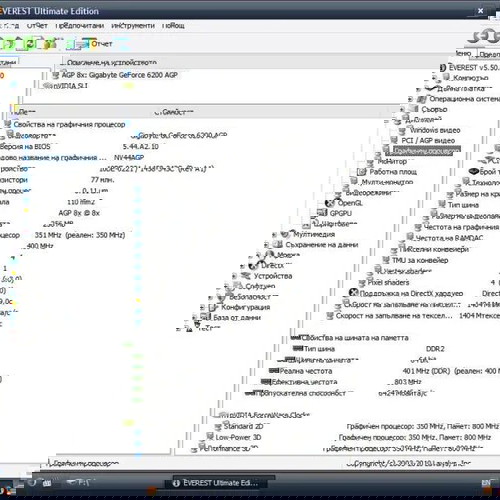Click the Low-Power 3D row icon

tap(210, 437)
